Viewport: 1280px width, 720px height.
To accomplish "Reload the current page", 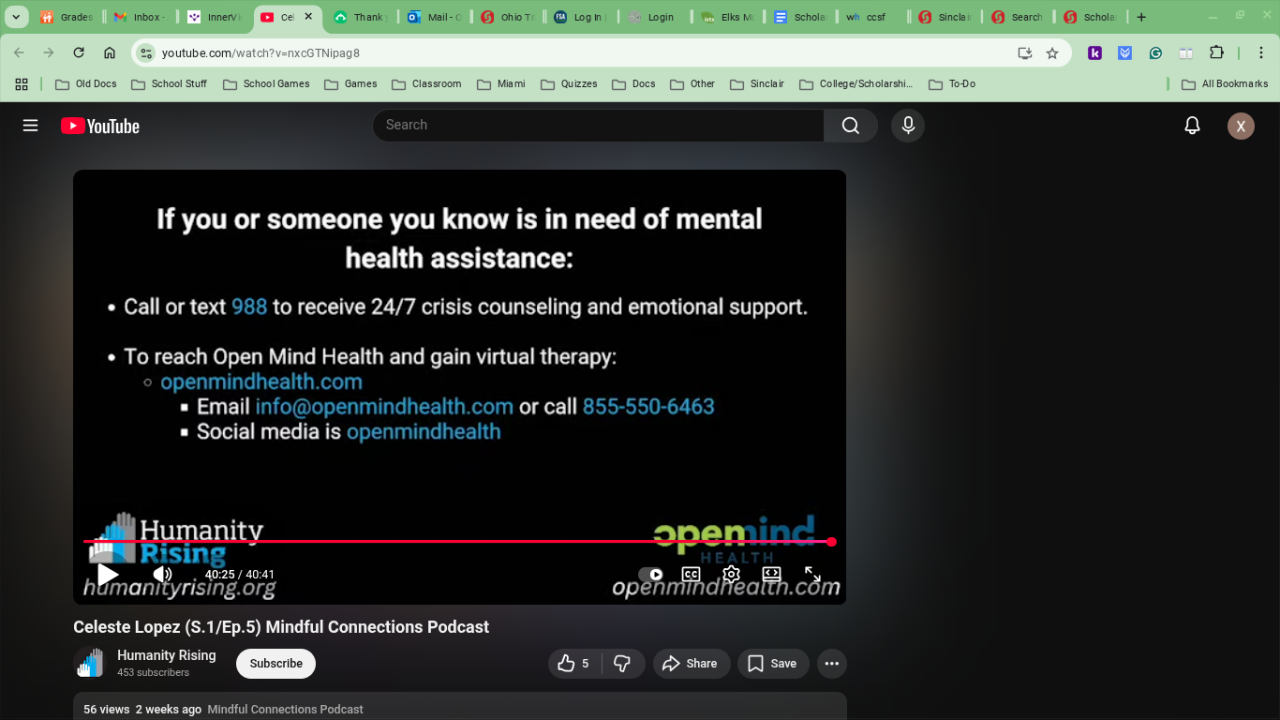I will coord(79,53).
